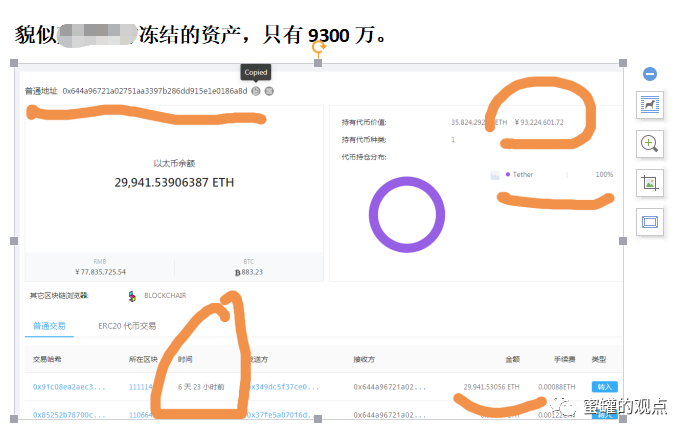Click the 0.00088ETH fee cell
The image size is (690, 437).
[x=557, y=387]
